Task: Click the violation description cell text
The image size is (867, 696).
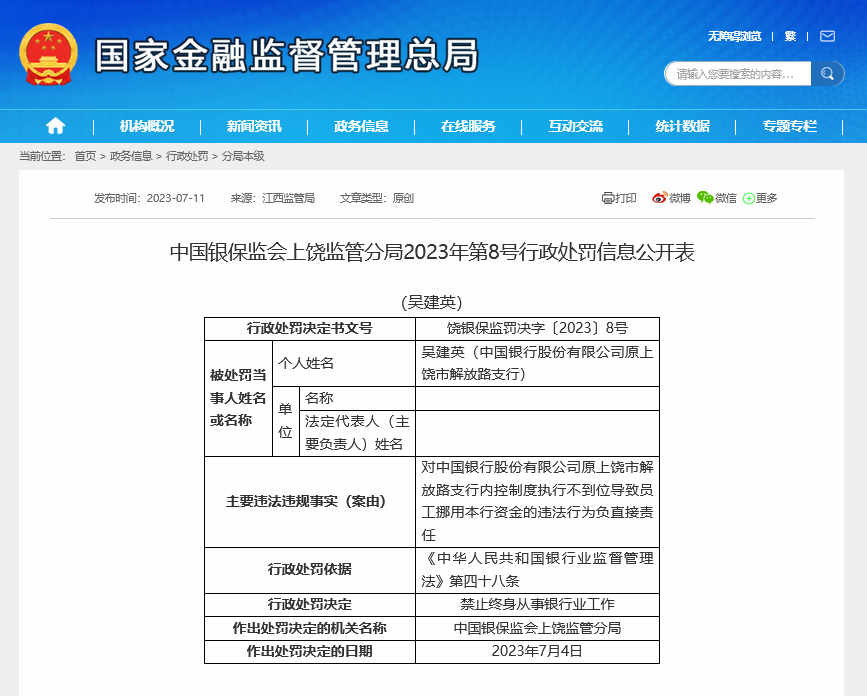Action: [x=537, y=501]
